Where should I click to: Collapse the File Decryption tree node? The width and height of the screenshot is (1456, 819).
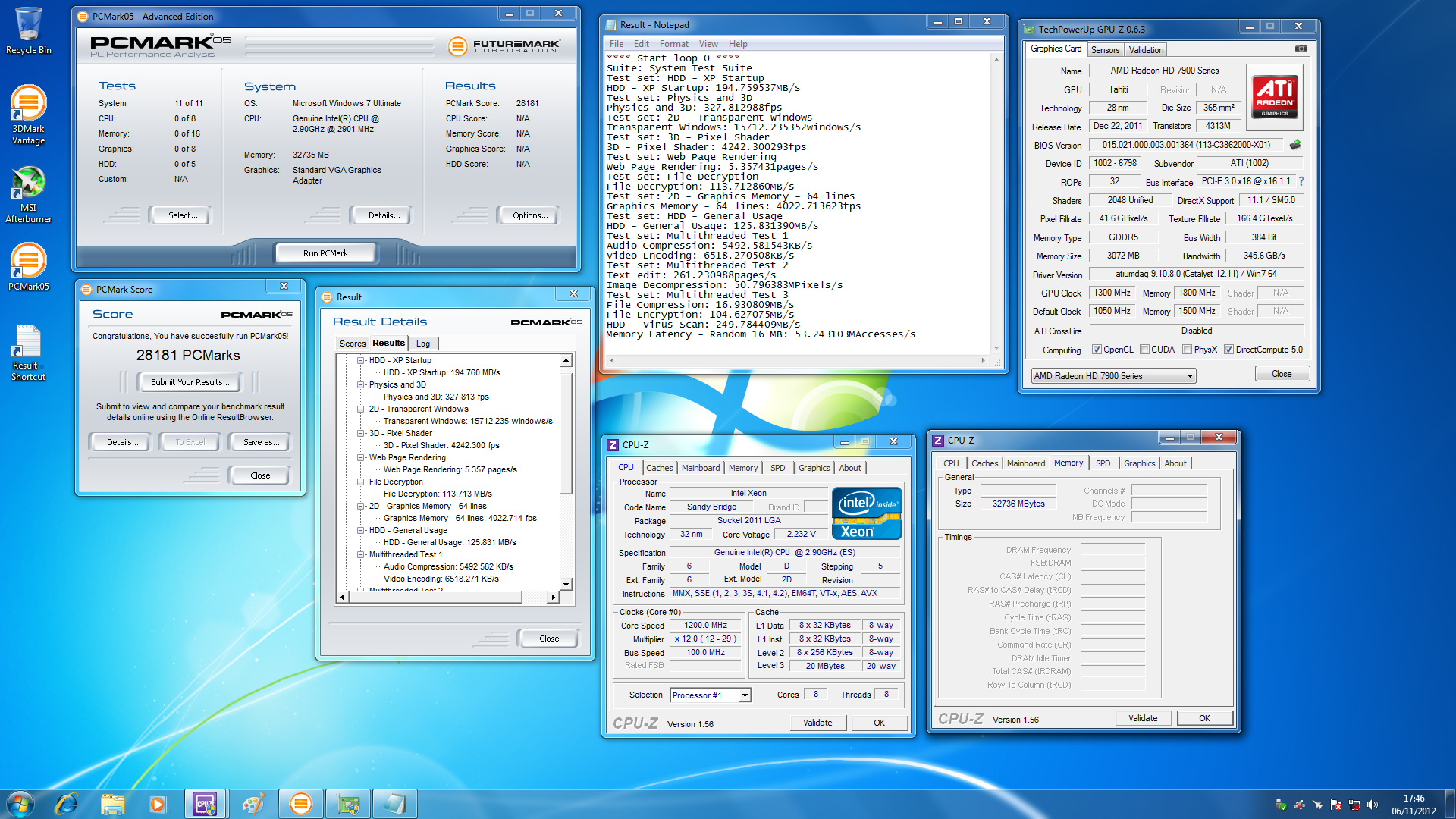click(361, 482)
